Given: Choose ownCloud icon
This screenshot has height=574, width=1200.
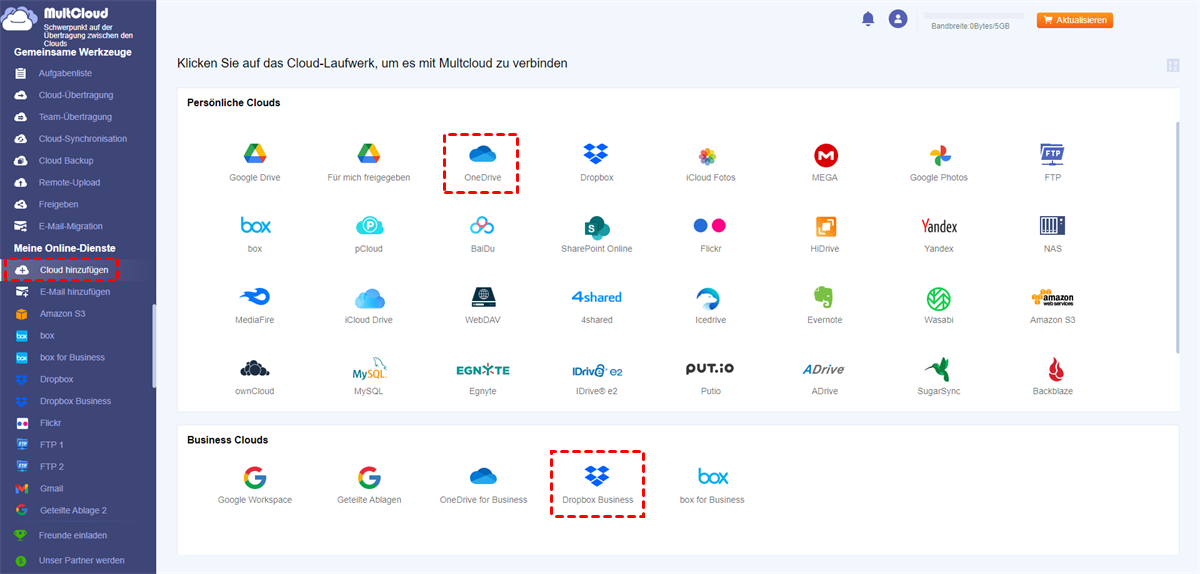Looking at the screenshot, I should [255, 368].
